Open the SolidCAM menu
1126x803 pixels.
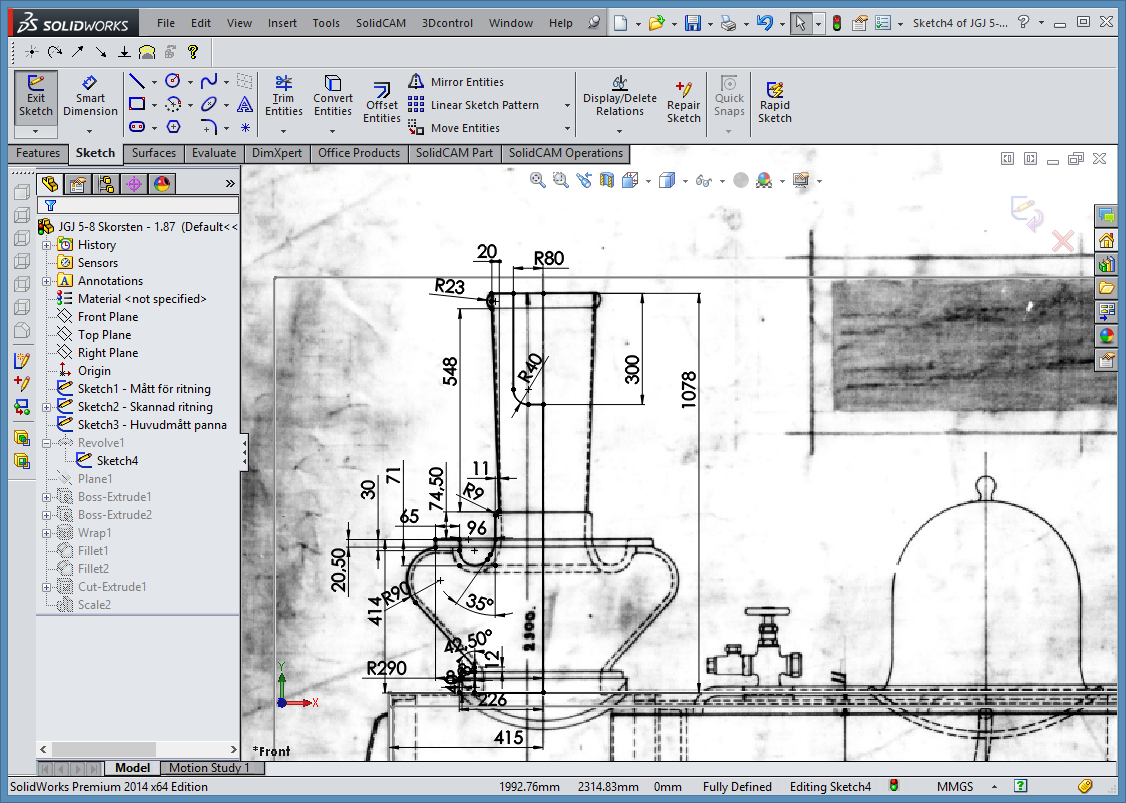[x=381, y=23]
